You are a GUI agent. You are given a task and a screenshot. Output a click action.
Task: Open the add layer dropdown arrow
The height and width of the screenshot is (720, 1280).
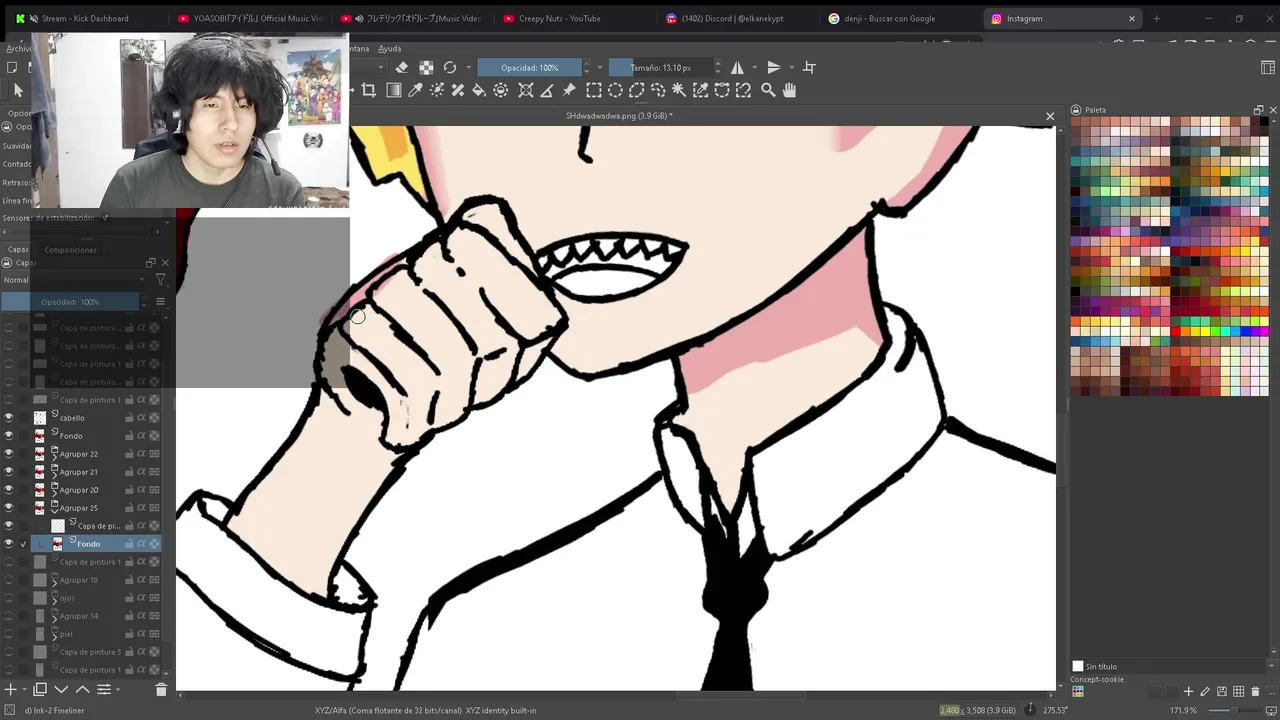pos(24,689)
